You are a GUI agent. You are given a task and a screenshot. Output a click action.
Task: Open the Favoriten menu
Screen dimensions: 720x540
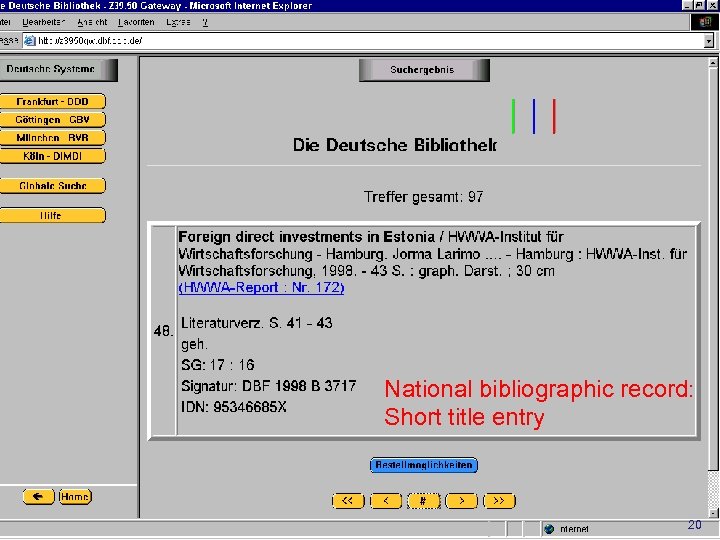[x=136, y=22]
